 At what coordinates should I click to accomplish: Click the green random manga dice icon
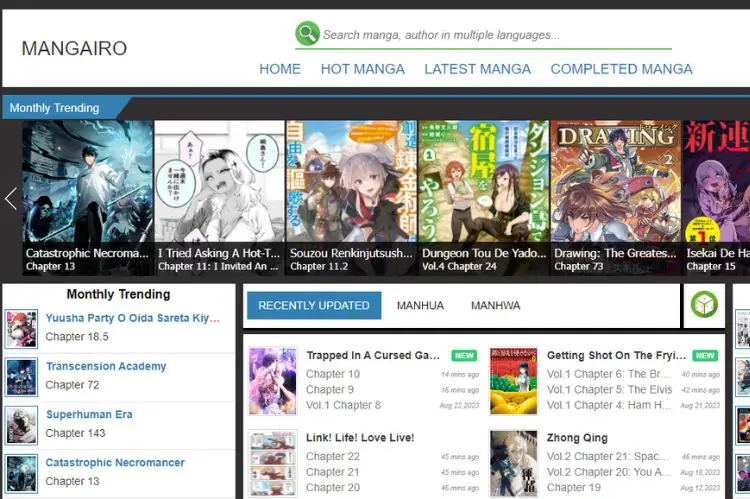[704, 304]
